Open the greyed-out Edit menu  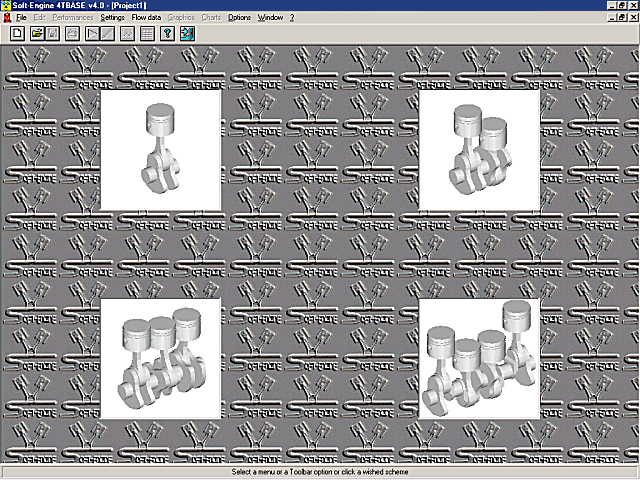(40, 18)
